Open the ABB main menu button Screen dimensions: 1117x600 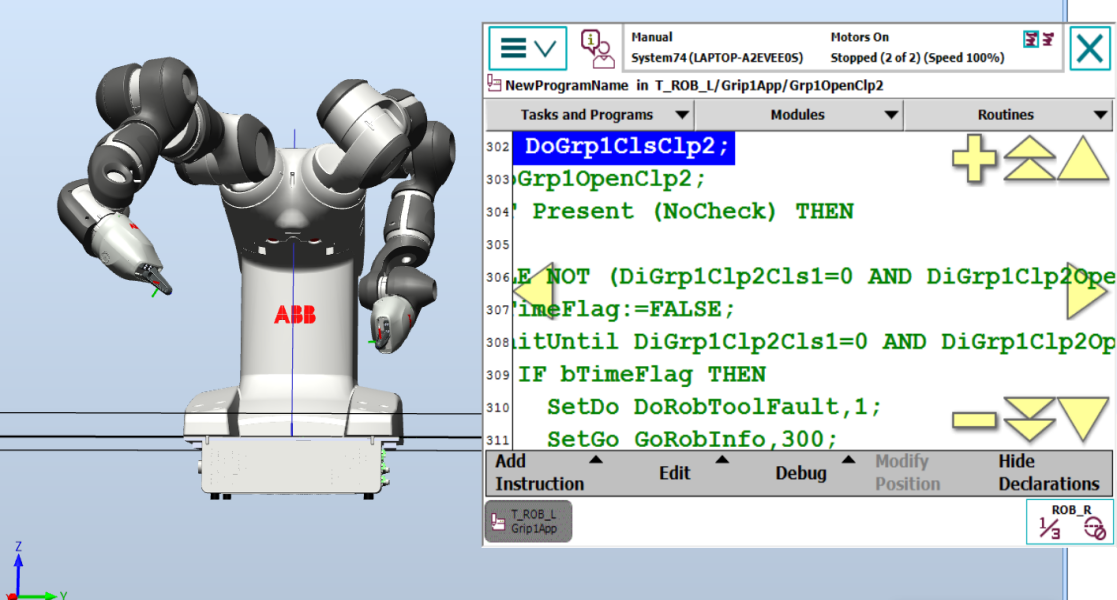(x=528, y=48)
